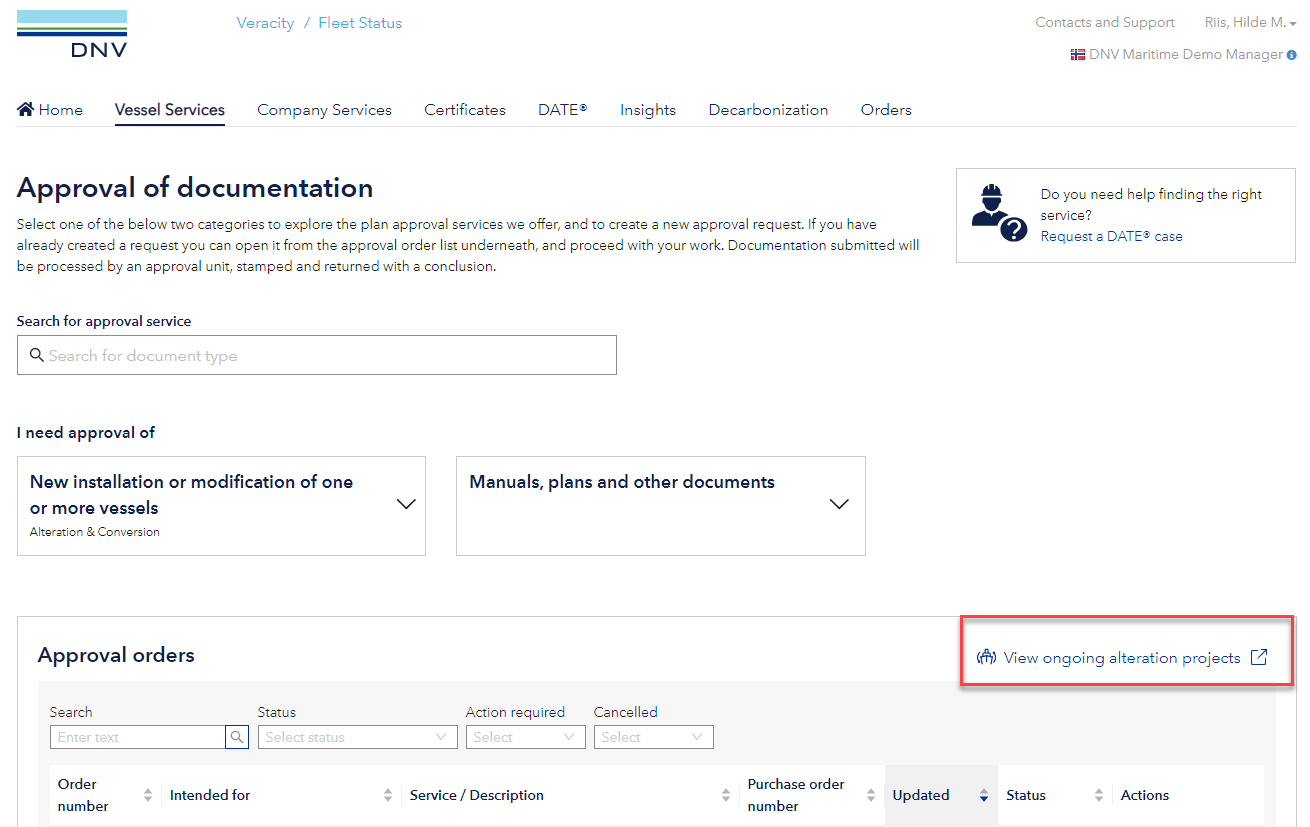Click the helmet help icon

click(999, 213)
